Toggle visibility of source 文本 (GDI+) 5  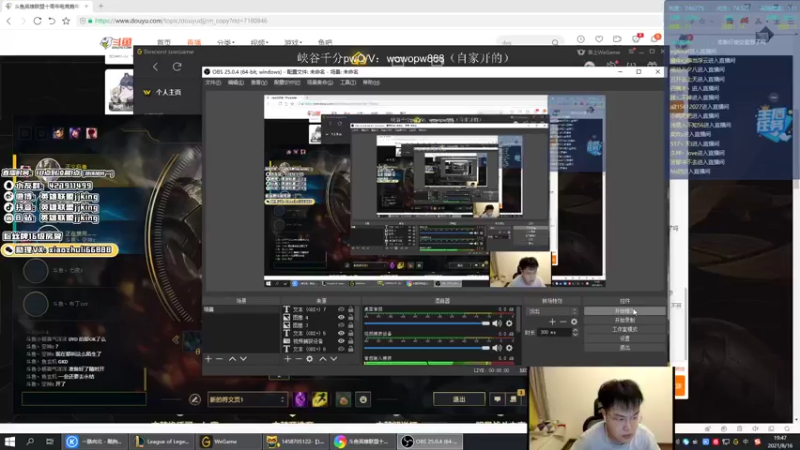[341, 333]
